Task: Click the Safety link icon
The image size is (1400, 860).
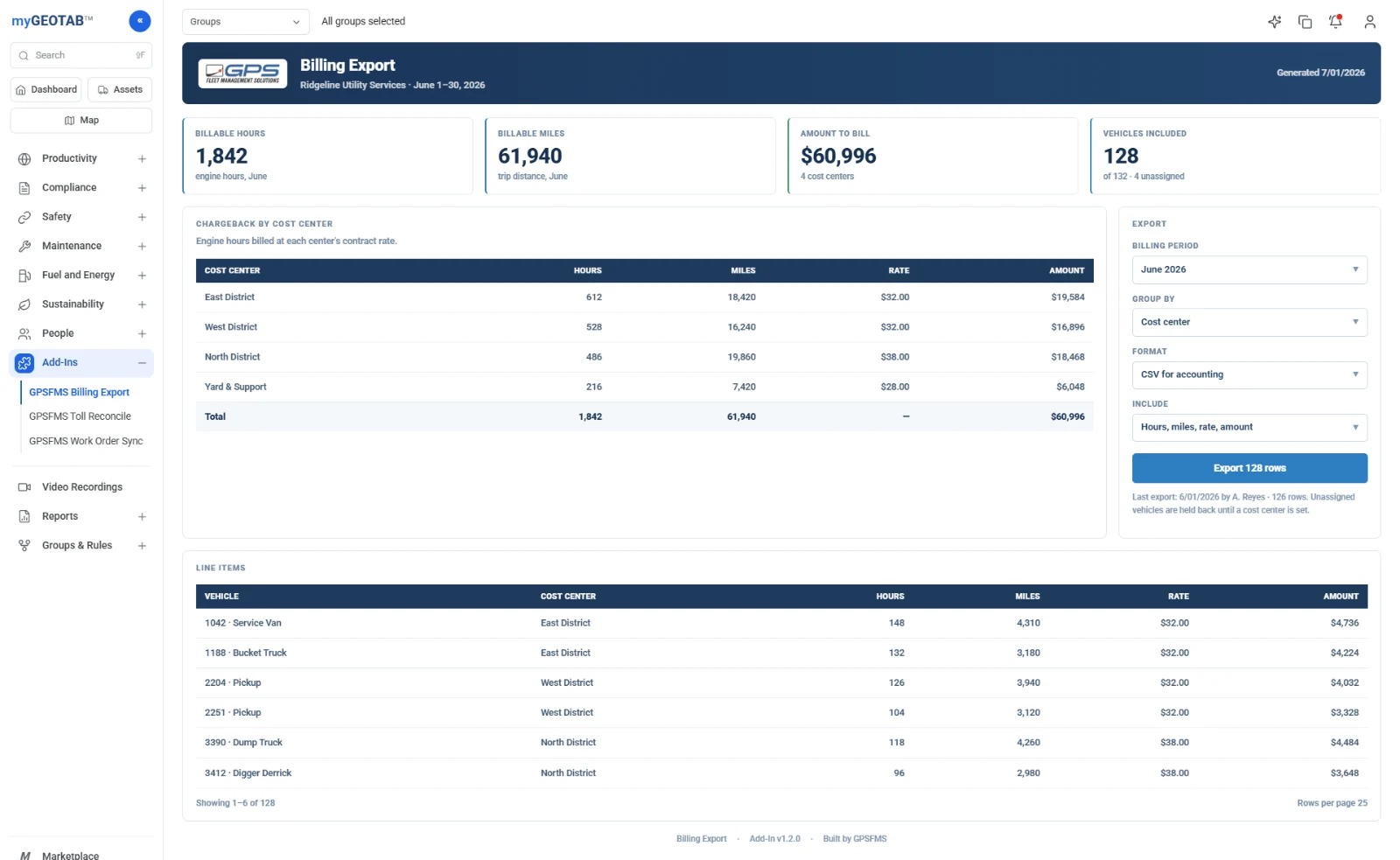Action: tap(24, 217)
